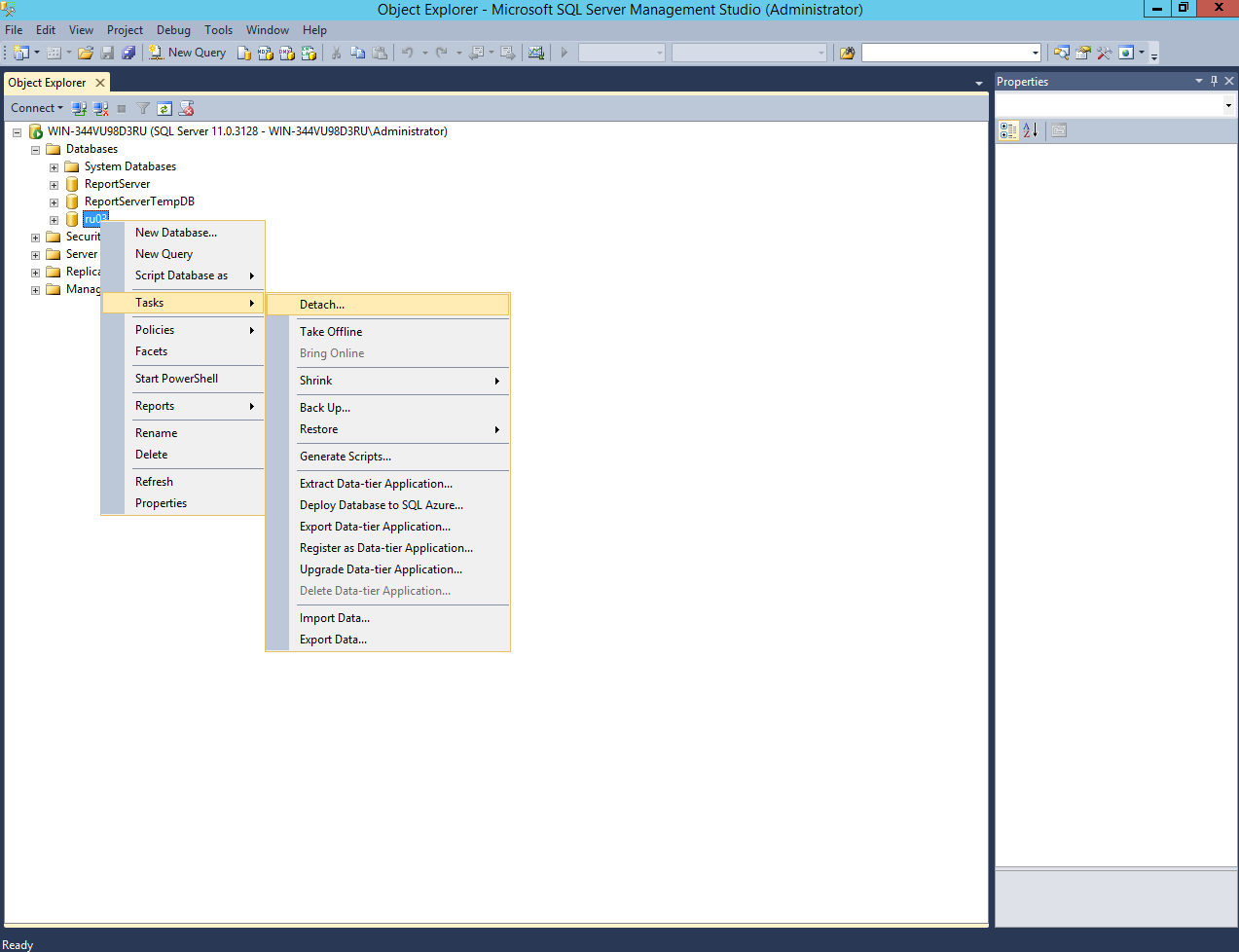Choose Detach... from the Tasks submenu
Image resolution: width=1239 pixels, height=952 pixels.
pos(388,305)
